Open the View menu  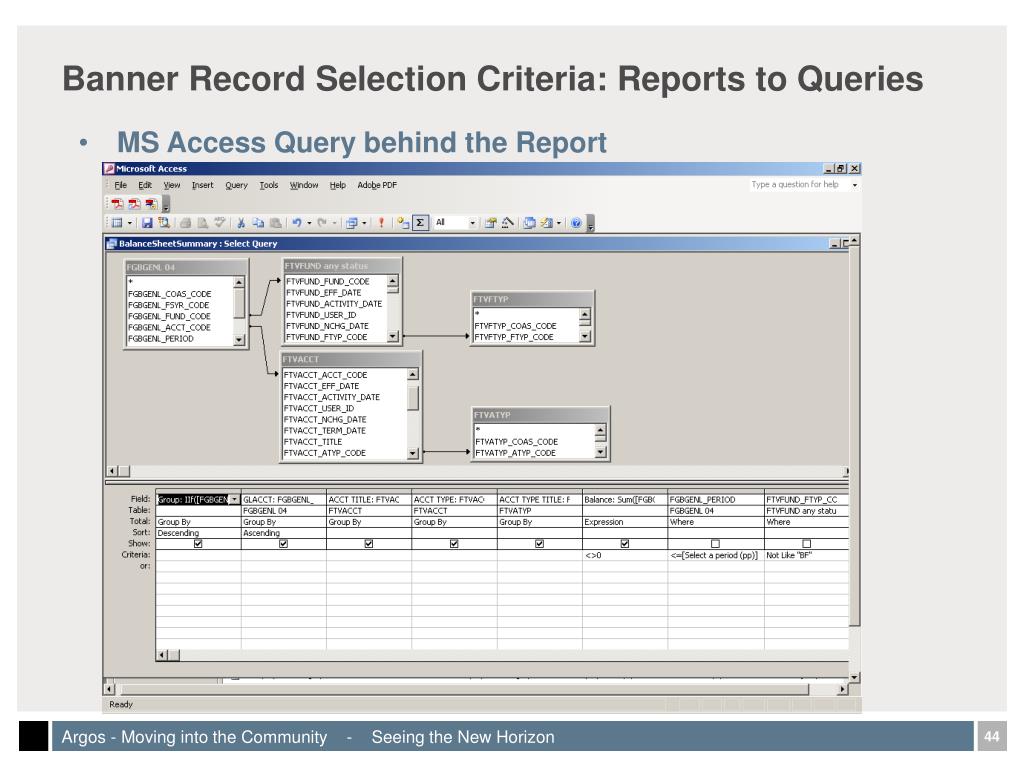[172, 185]
